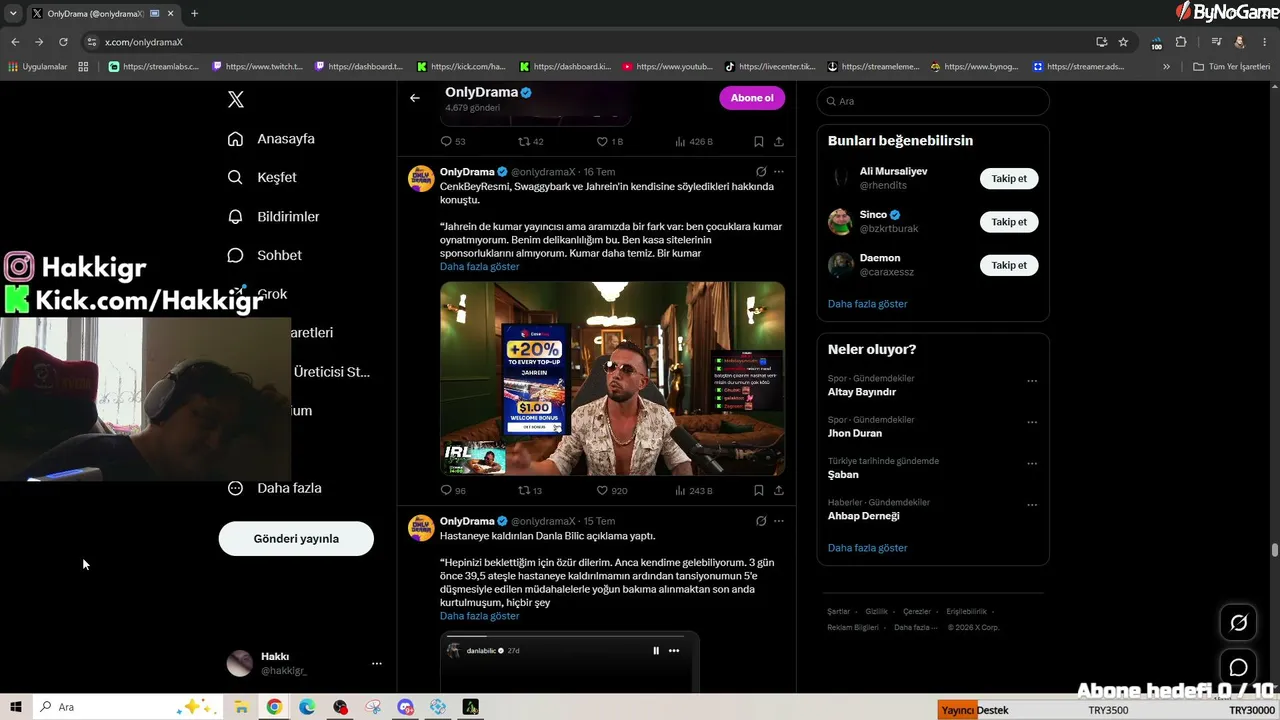This screenshot has height=720, width=1280.
Task: Open the floating Grok button
Action: pyautogui.click(x=1238, y=623)
